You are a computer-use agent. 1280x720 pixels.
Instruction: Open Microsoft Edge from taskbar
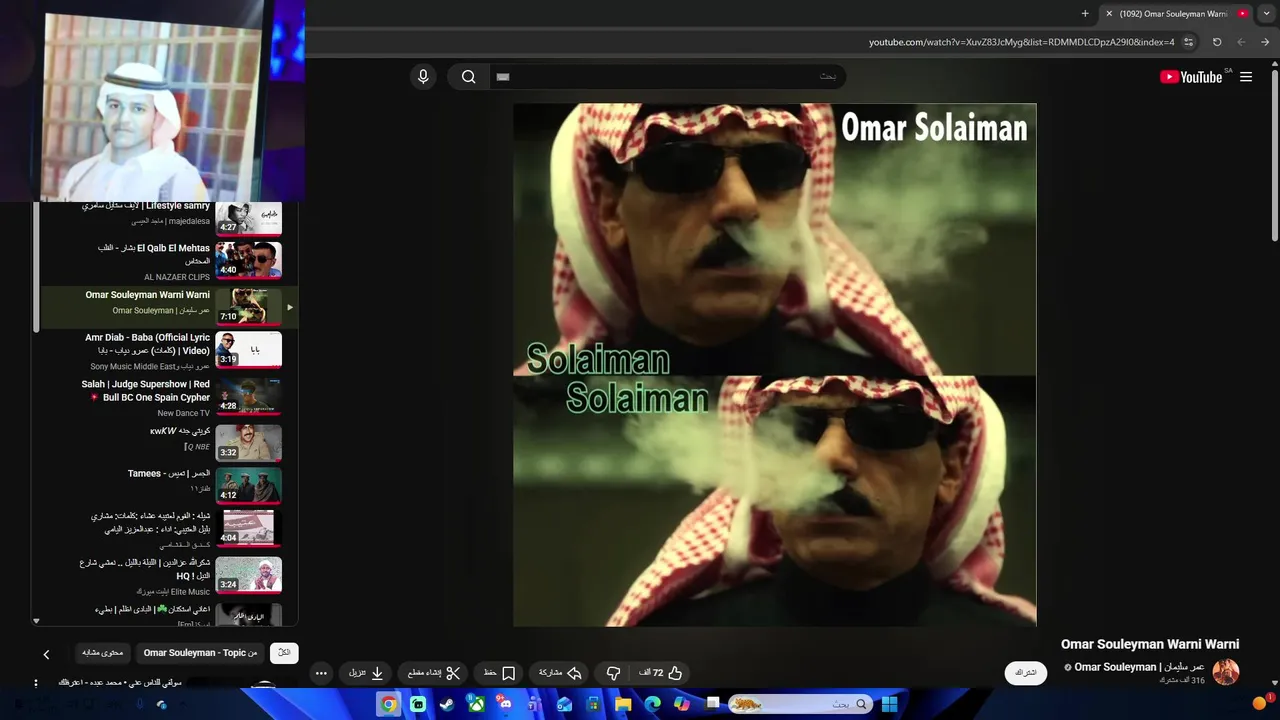653,704
